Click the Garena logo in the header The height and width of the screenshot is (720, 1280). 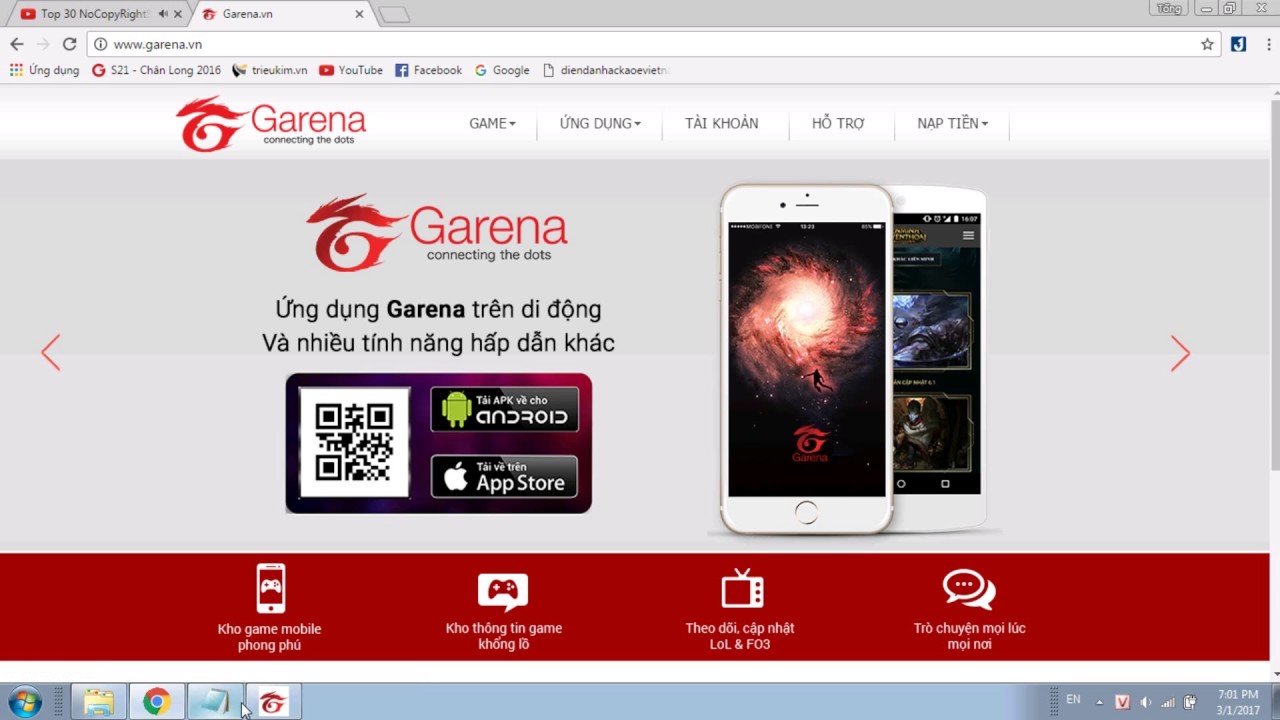[271, 124]
